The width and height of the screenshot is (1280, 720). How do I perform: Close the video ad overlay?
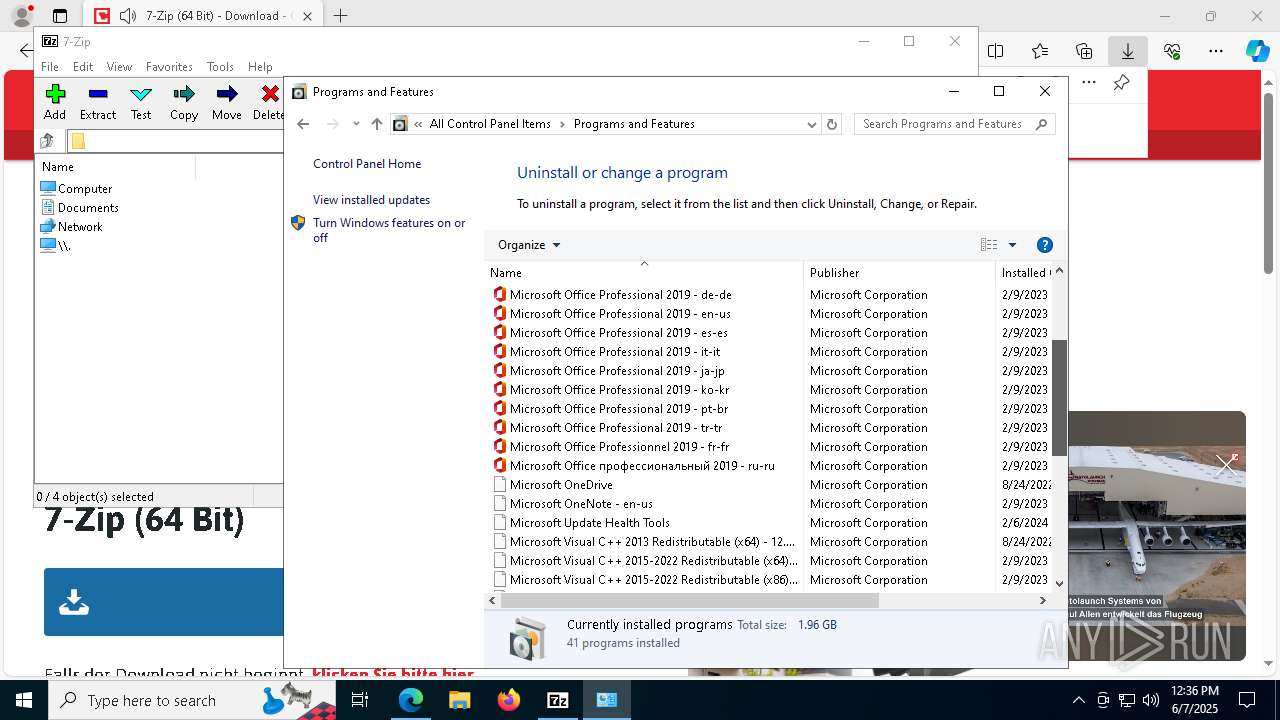point(1226,463)
